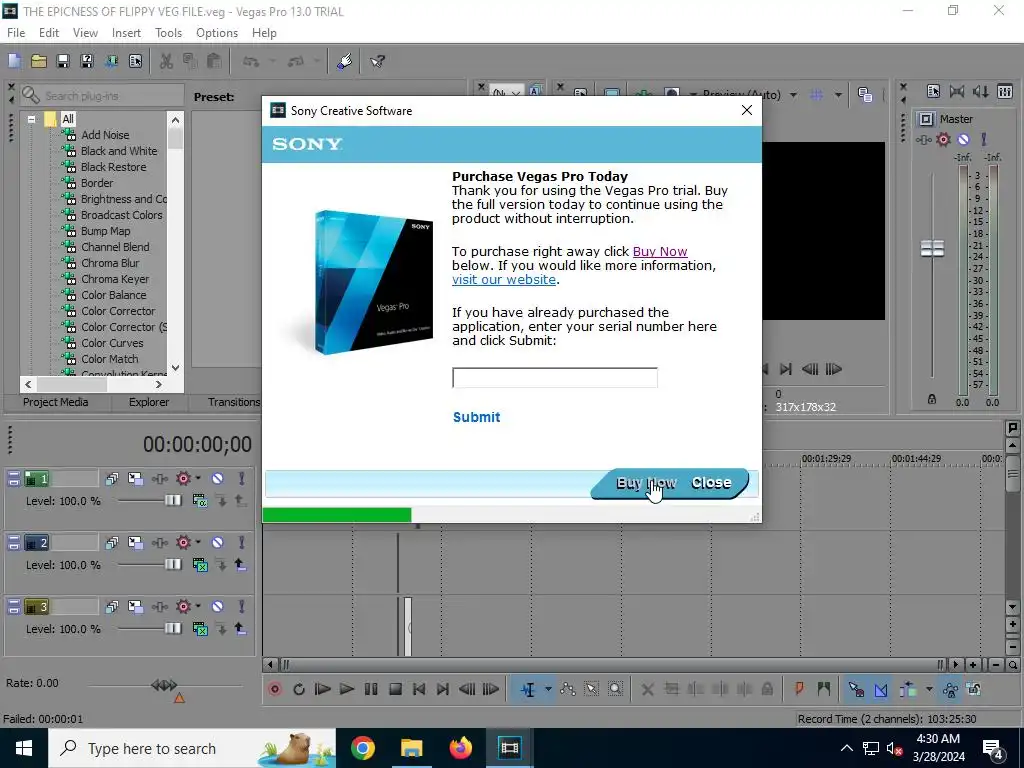
Task: Click the Insert Region green flags icon
Action: [x=824, y=689]
